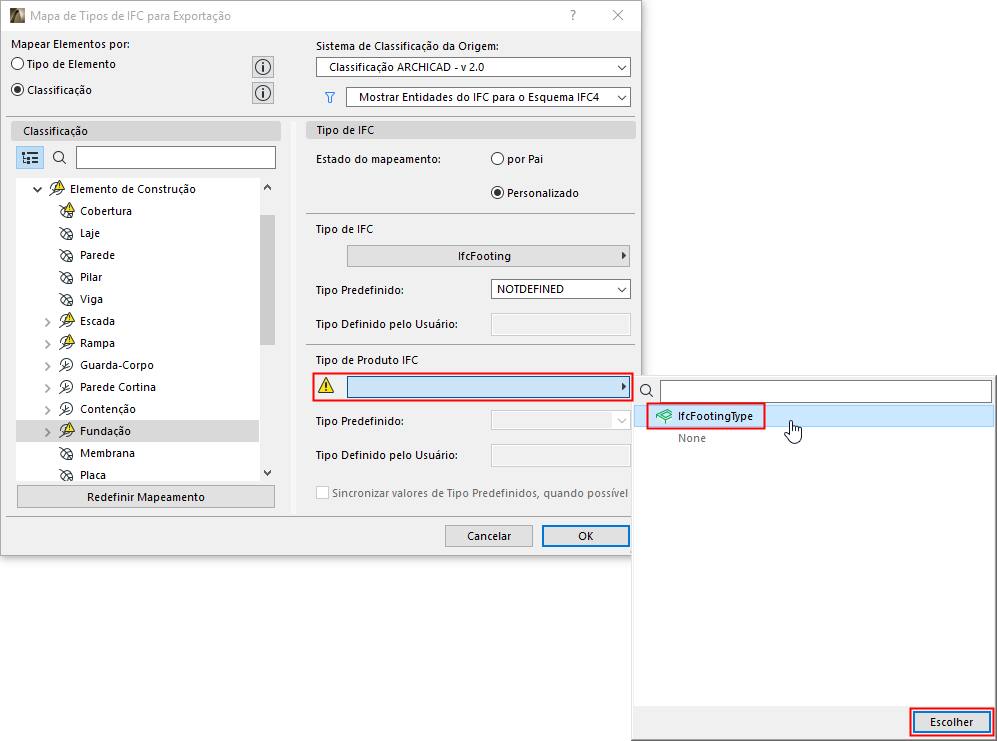997x741 pixels.
Task: Click the warning icon in Tipo de Produto IFC
Action: tap(326, 385)
